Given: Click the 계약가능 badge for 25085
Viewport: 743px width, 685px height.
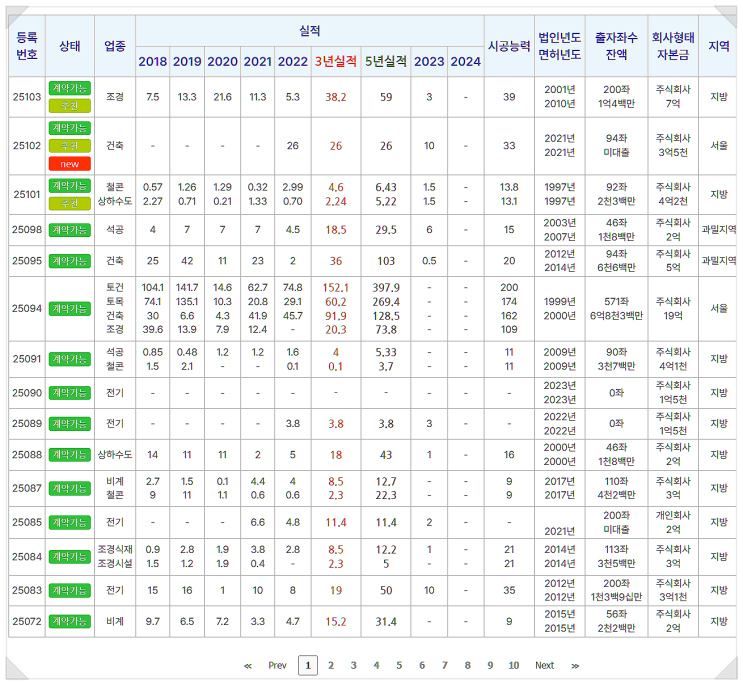Looking at the screenshot, I should pos(70,523).
